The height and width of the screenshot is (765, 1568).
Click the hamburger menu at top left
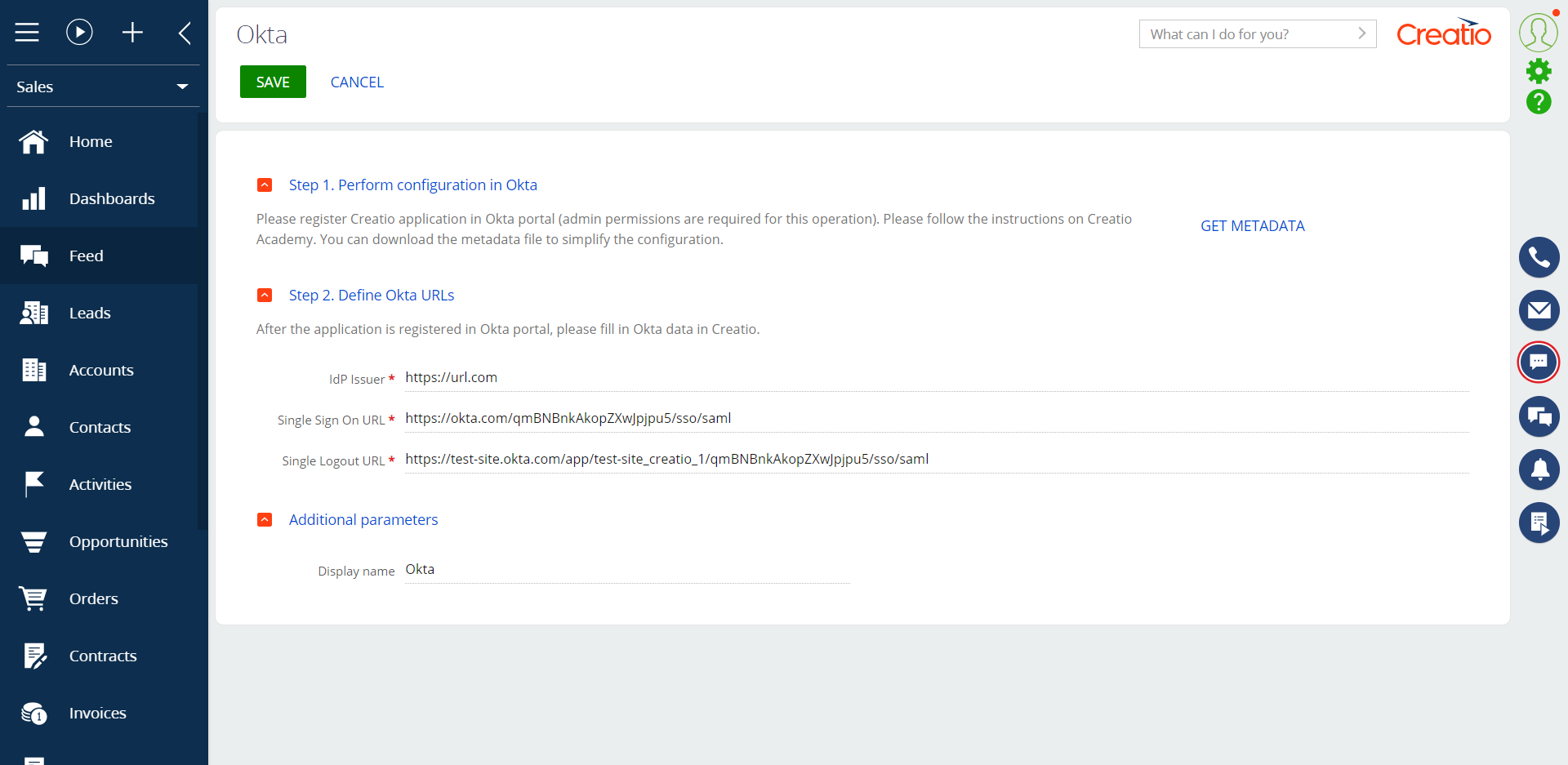coord(27,33)
